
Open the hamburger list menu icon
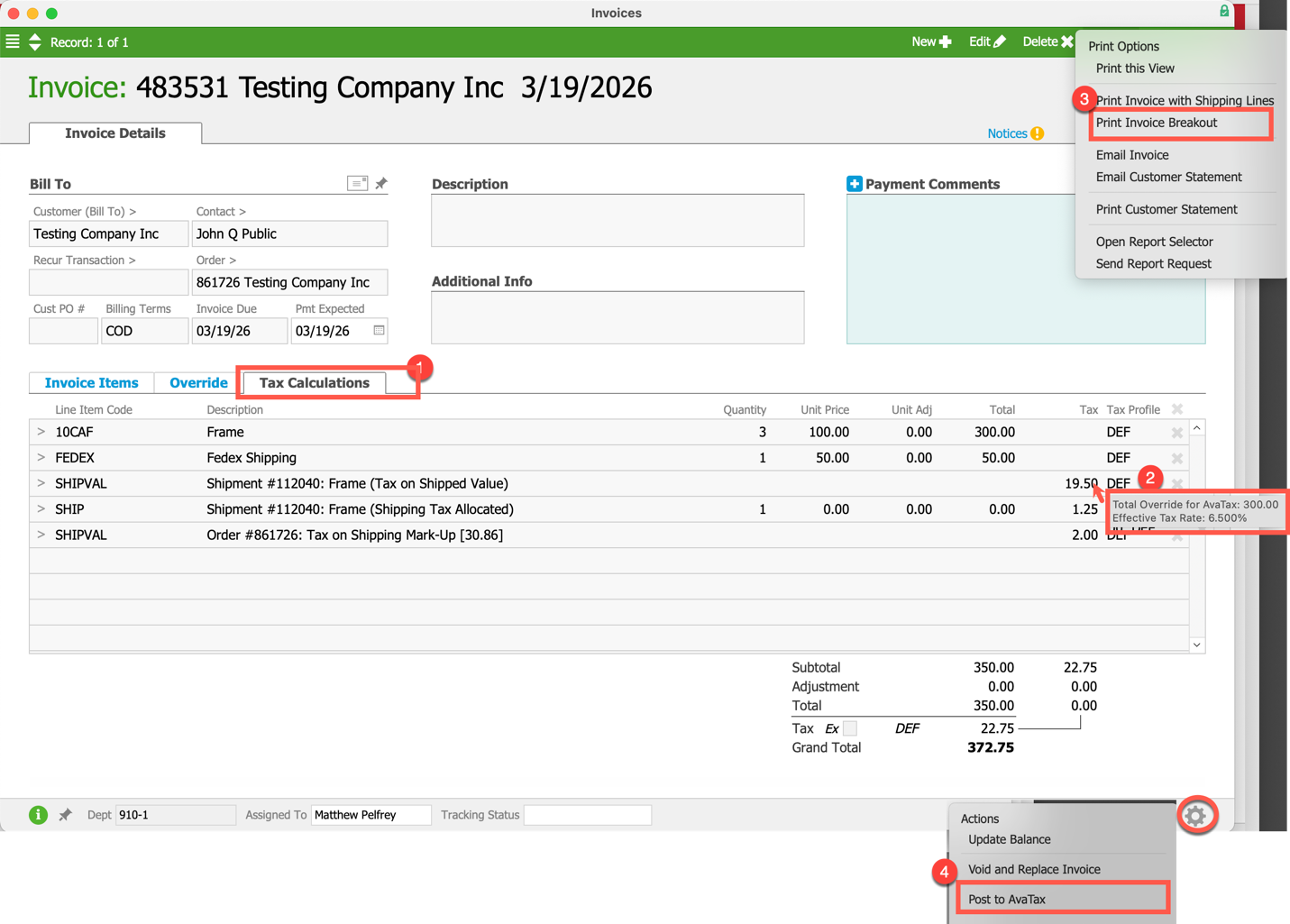(x=13, y=41)
